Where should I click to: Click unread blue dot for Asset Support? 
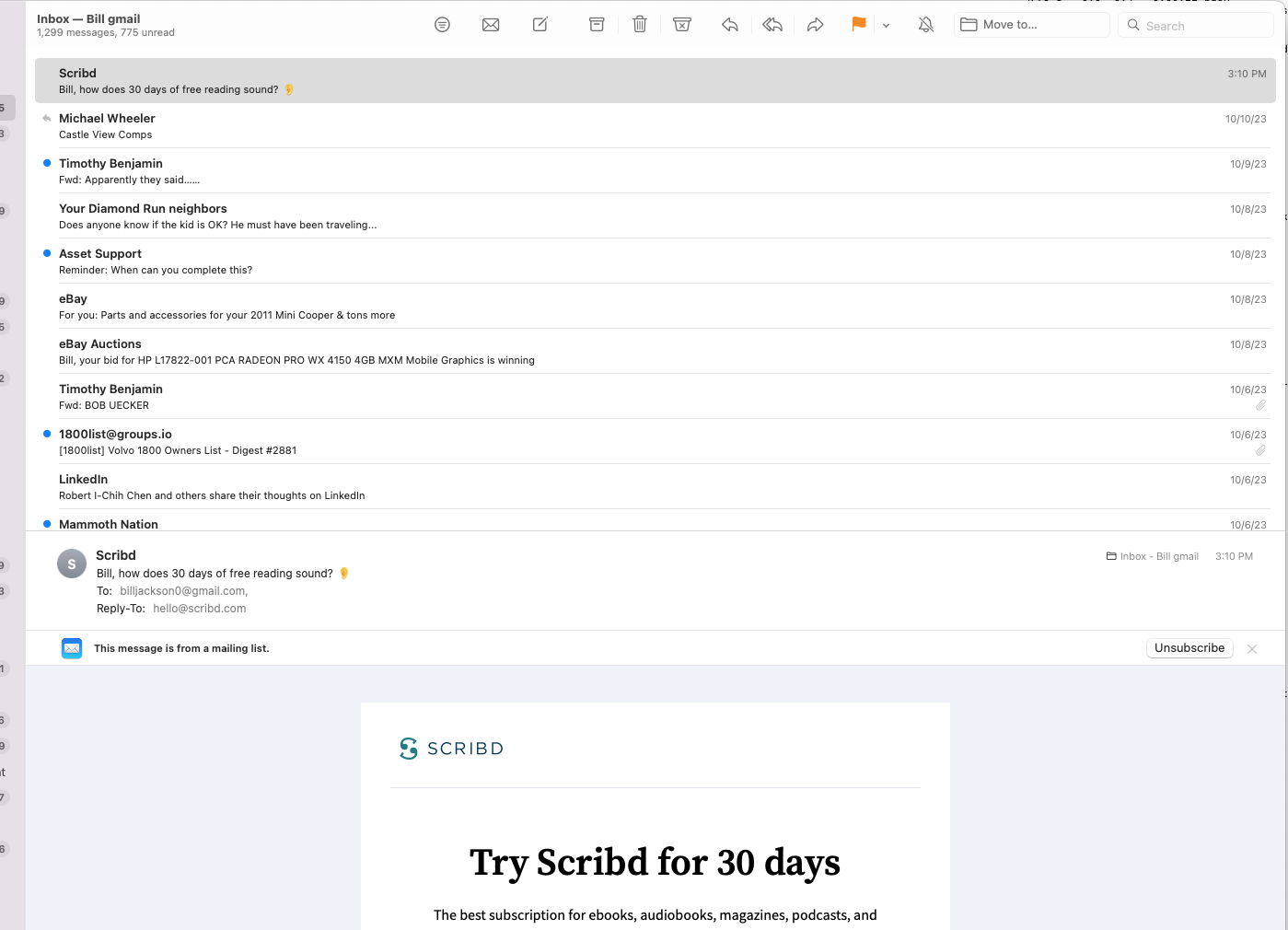[x=47, y=253]
